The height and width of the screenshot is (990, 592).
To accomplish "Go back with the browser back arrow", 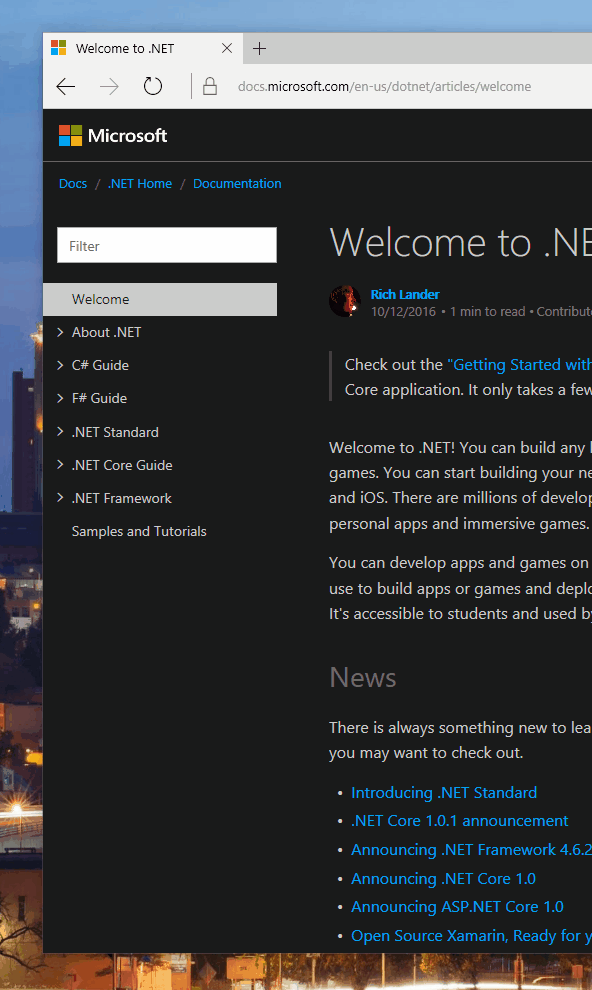I will 66,86.
